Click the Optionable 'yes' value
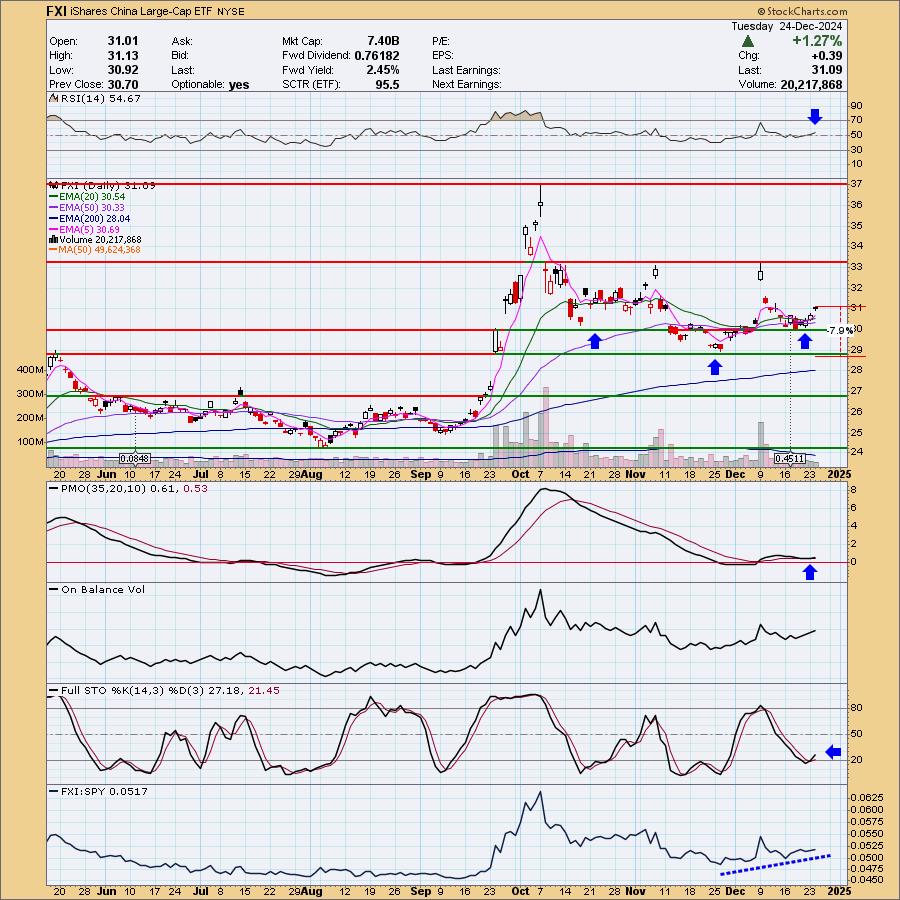900x900 pixels. (239, 84)
